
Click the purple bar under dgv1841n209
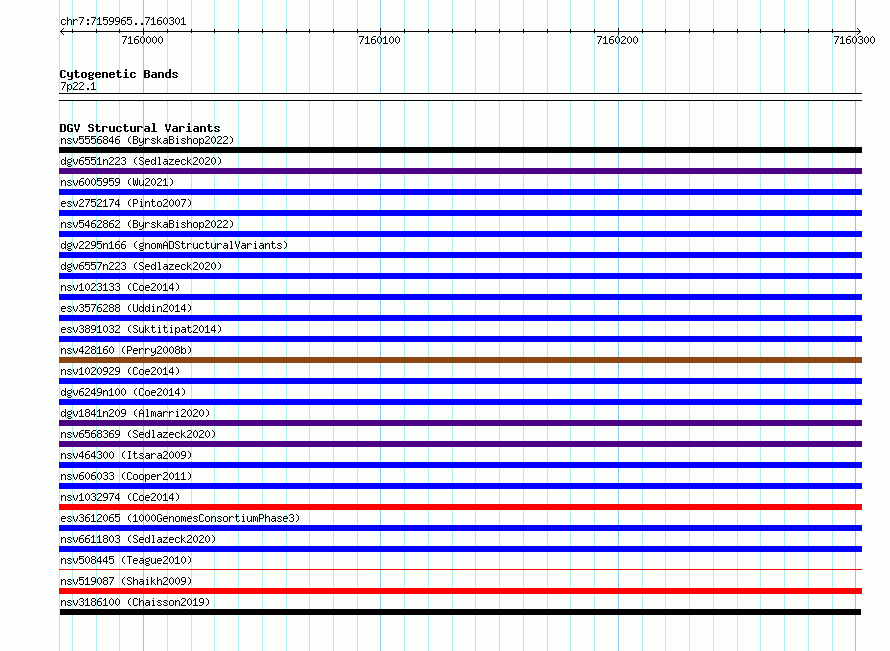(460, 423)
